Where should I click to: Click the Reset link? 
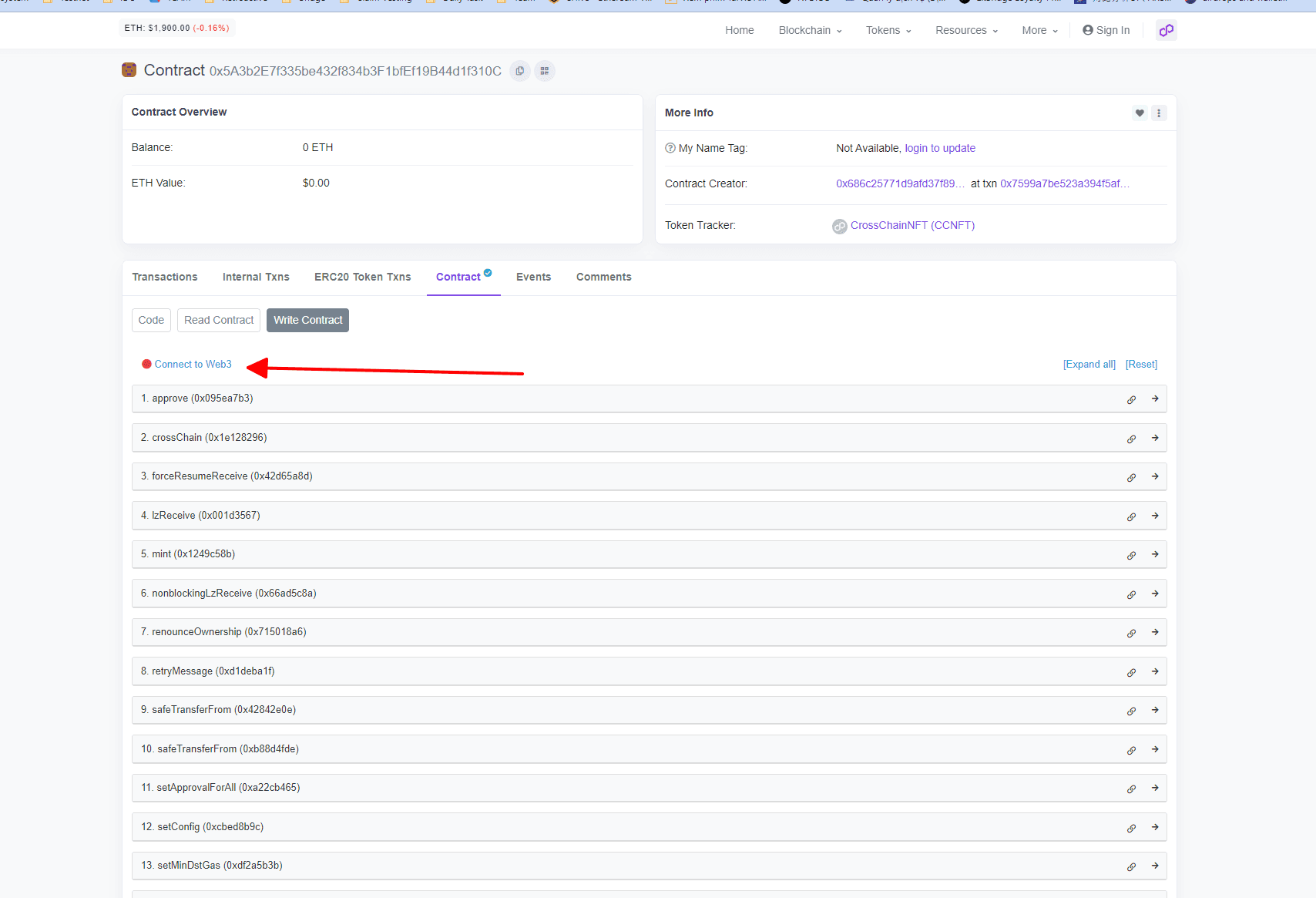pos(1142,365)
